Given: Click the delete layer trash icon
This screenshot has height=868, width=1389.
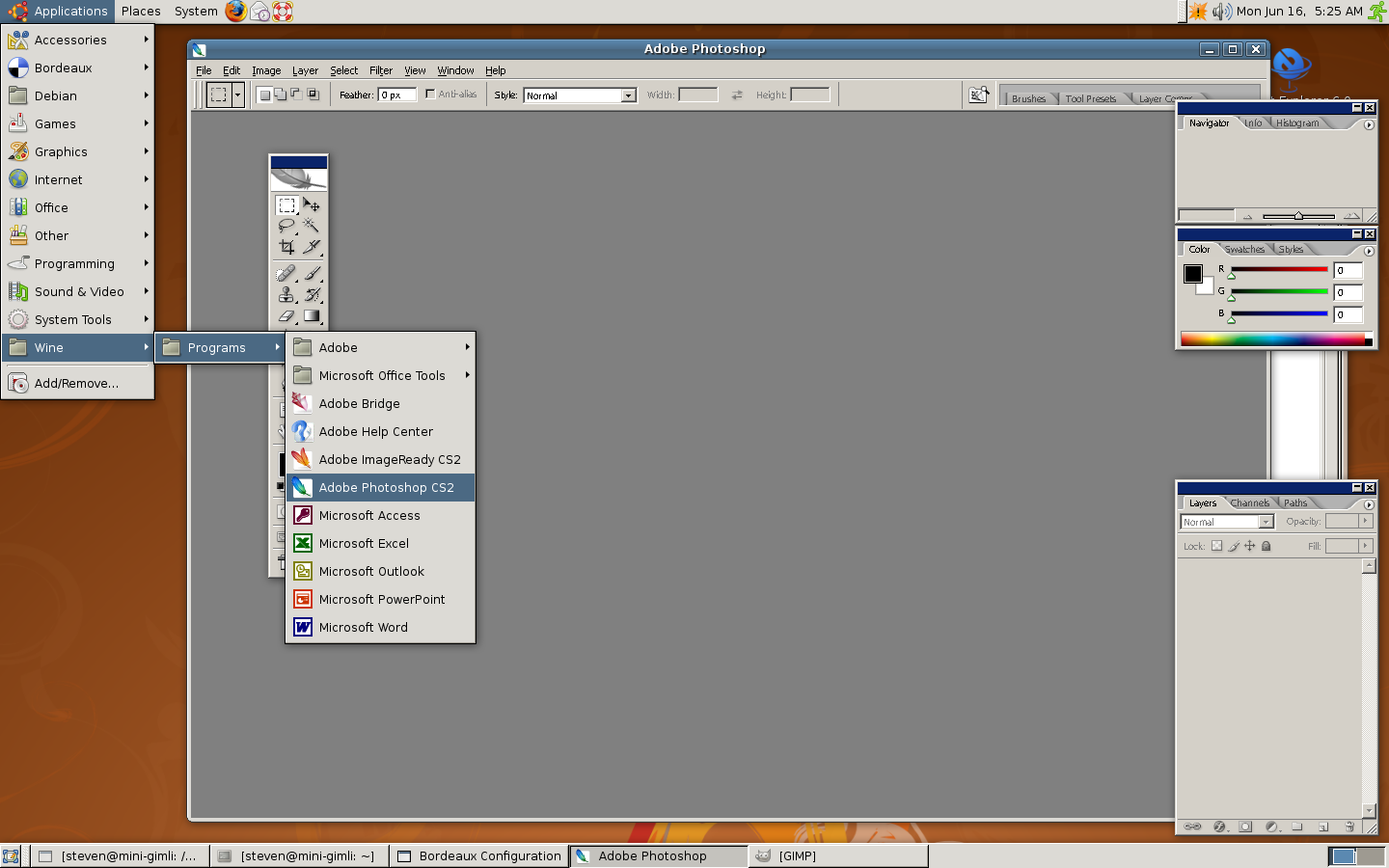Looking at the screenshot, I should (x=1349, y=827).
